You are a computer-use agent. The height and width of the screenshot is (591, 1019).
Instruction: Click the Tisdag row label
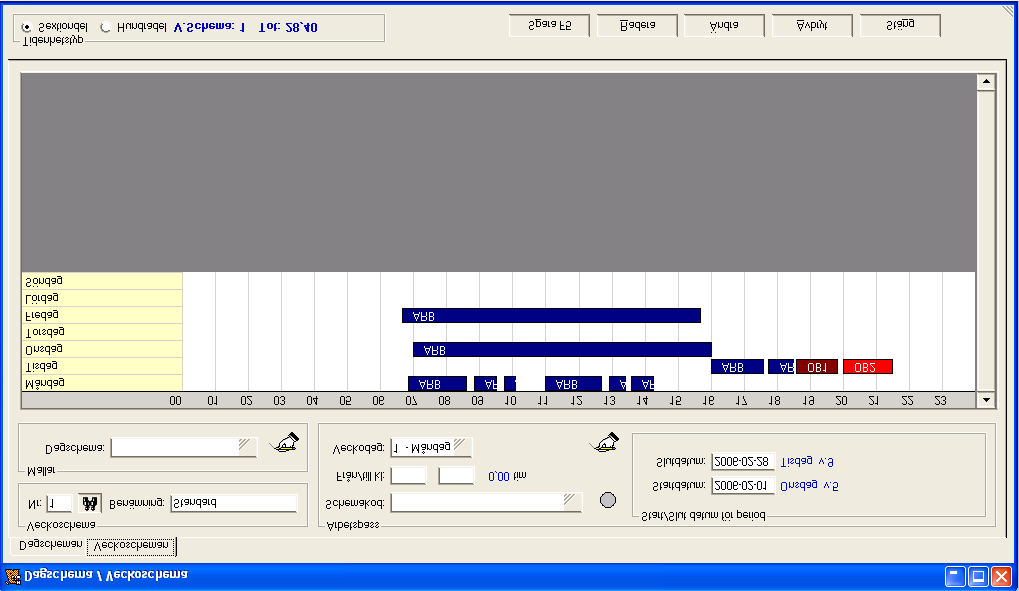pyautogui.click(x=102, y=366)
